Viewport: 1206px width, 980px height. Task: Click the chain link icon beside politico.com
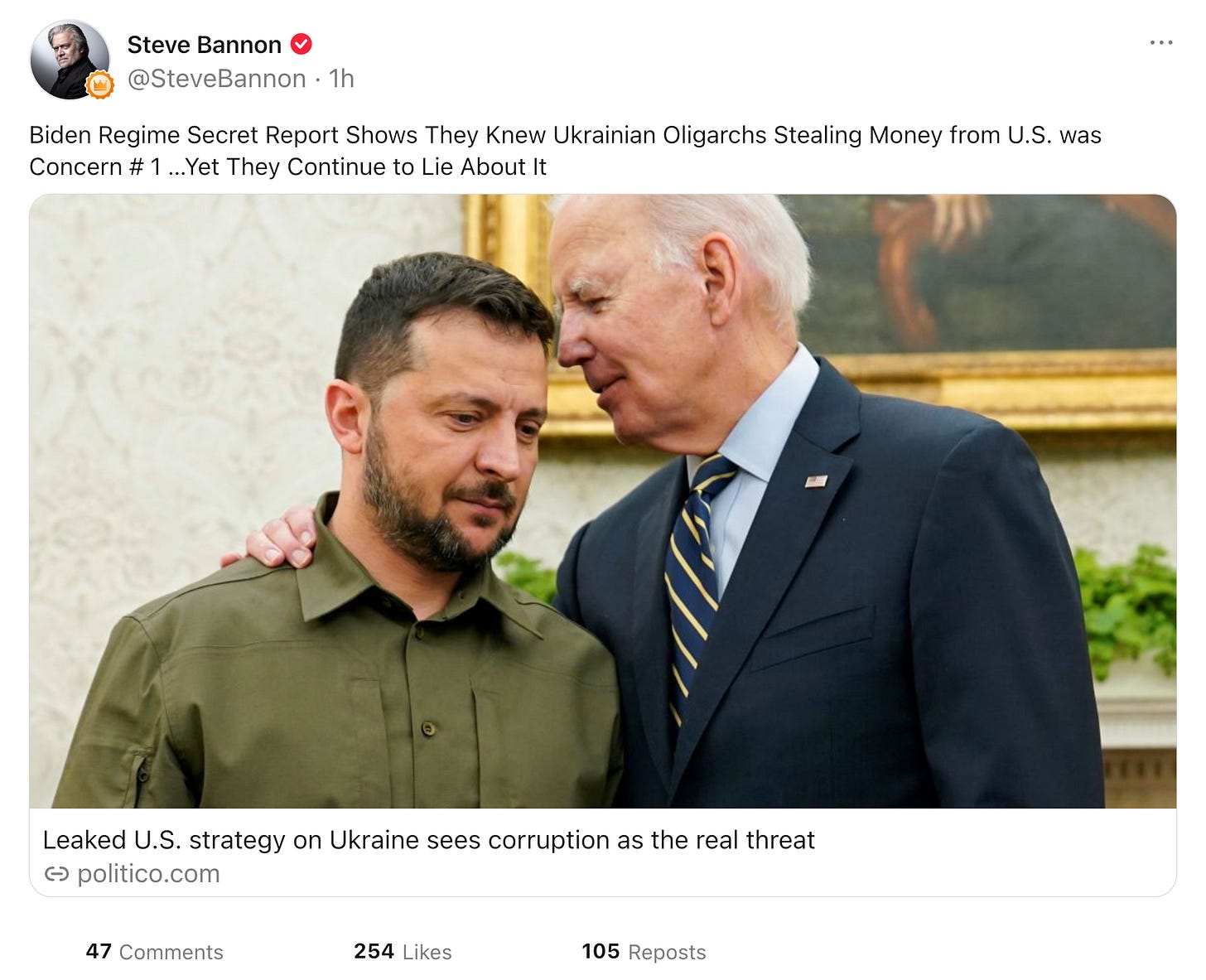[56, 874]
